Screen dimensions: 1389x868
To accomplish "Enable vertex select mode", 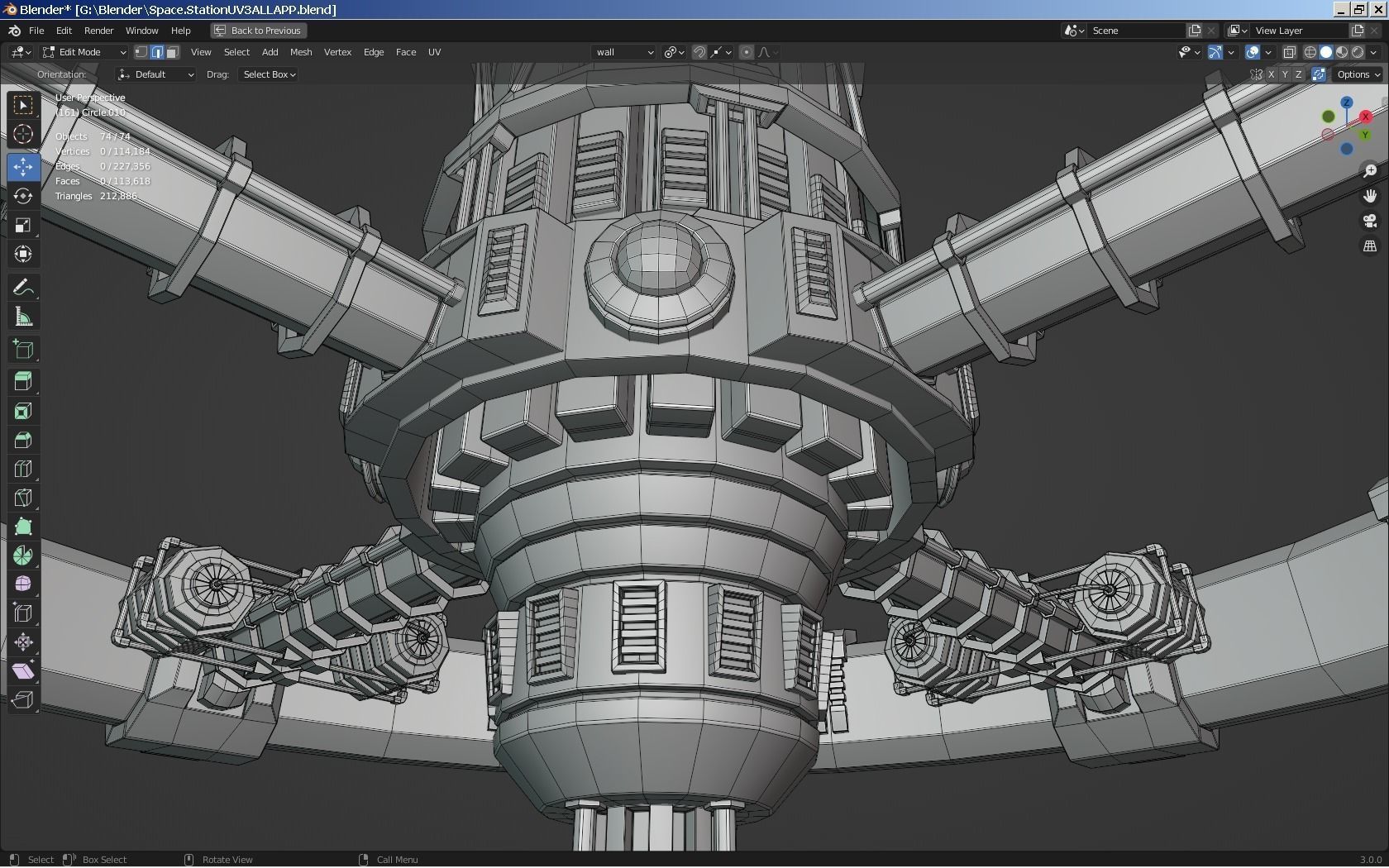I will (141, 52).
